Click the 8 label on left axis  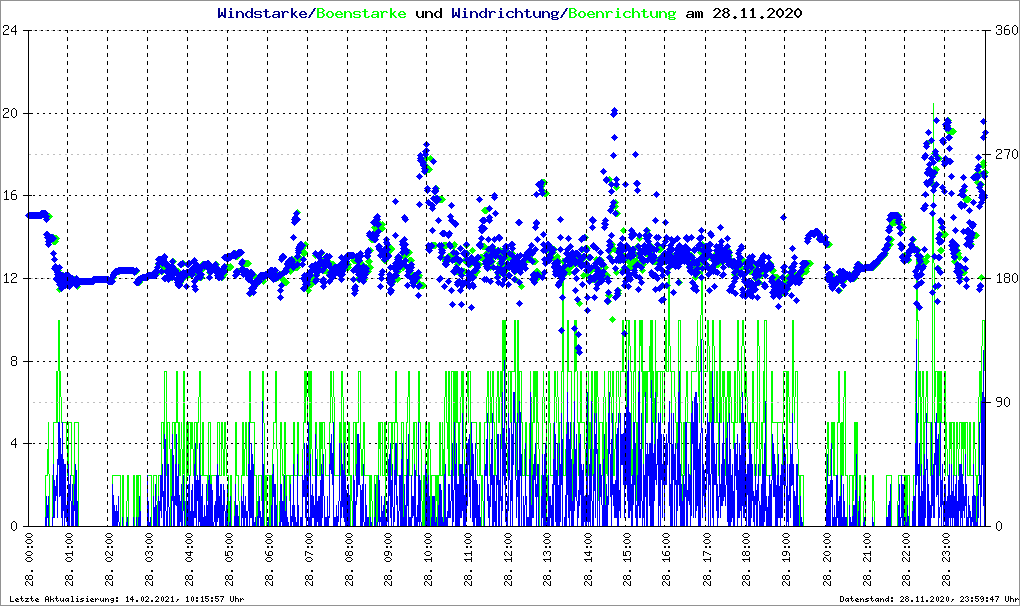[x=14, y=361]
